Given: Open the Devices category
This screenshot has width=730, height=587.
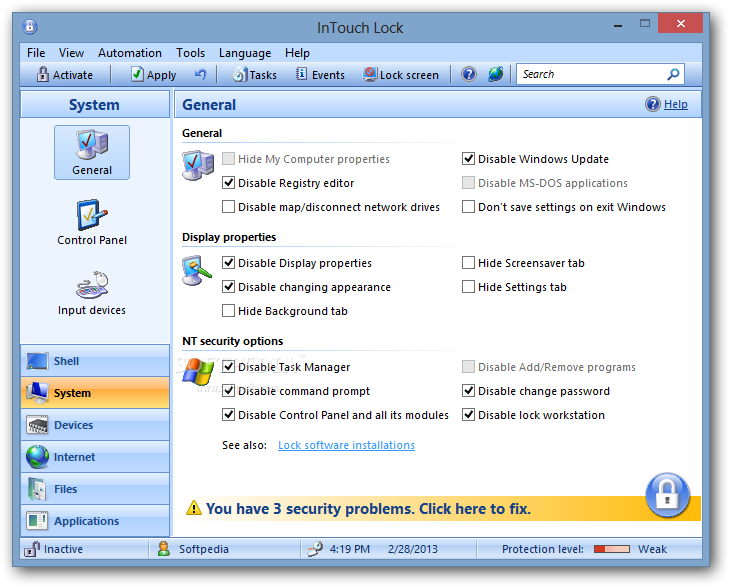Looking at the screenshot, I should click(95, 425).
